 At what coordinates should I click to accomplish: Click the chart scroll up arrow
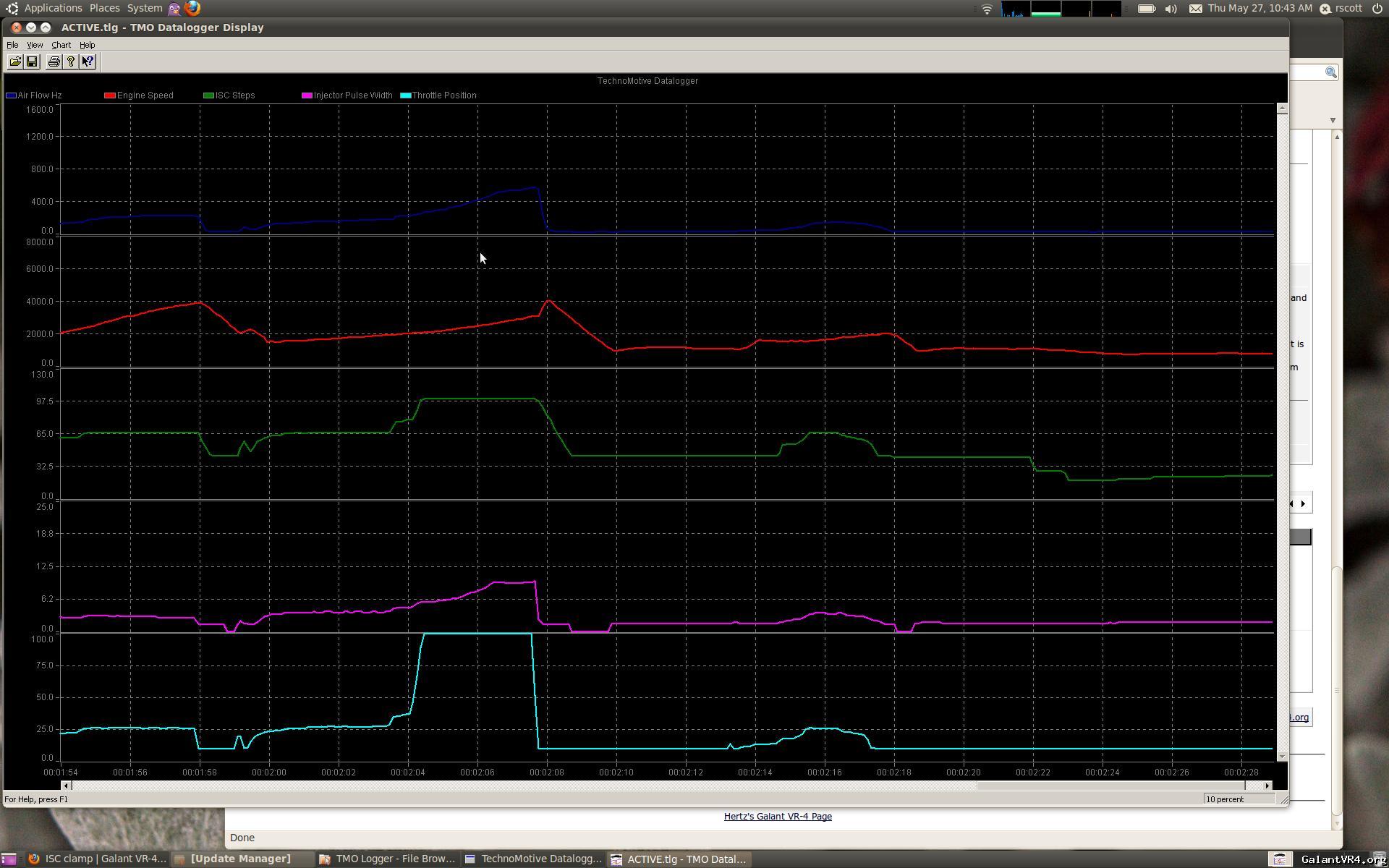point(1282,109)
